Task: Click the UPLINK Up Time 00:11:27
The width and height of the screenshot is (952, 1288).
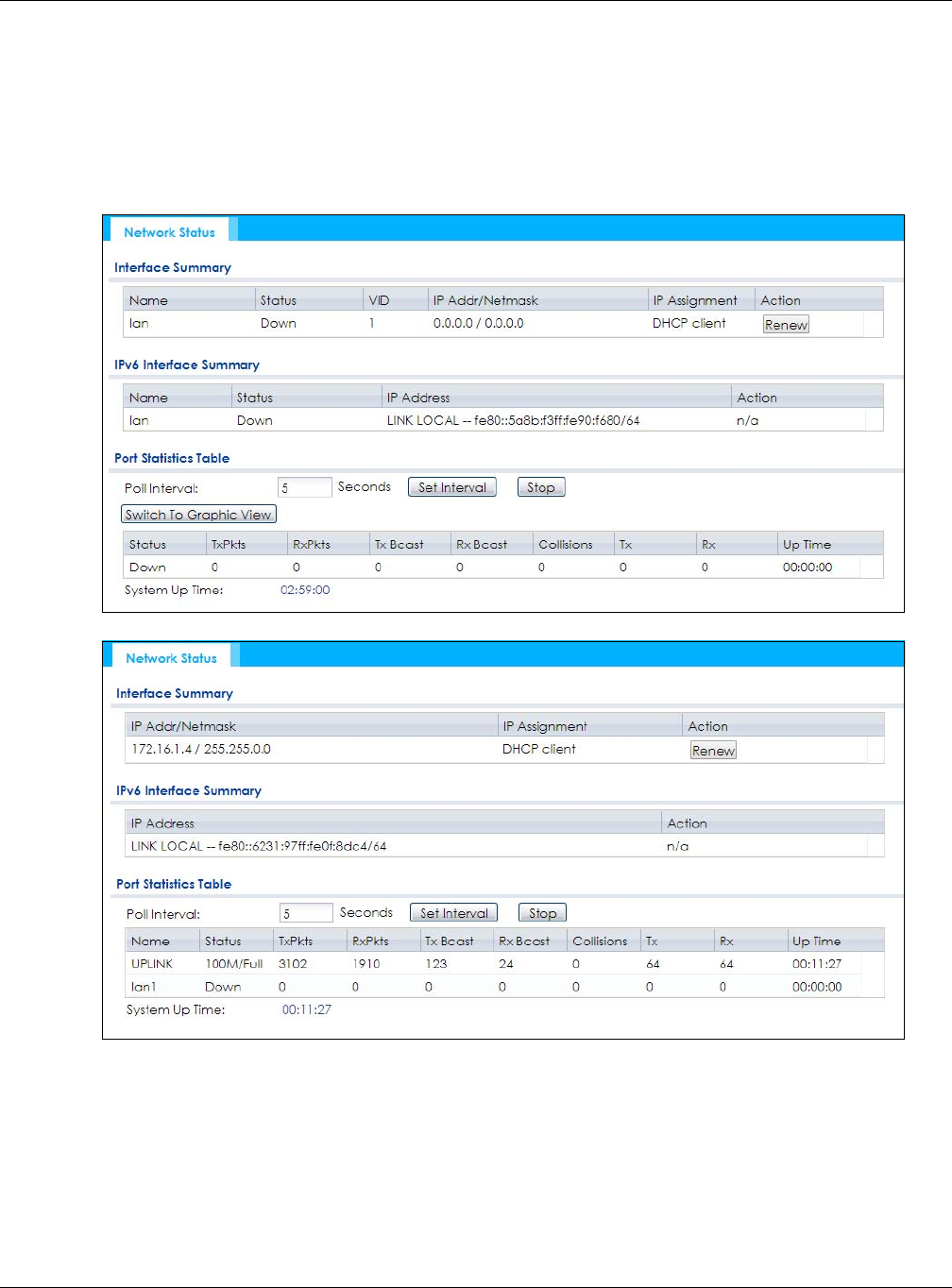Action: (x=817, y=964)
